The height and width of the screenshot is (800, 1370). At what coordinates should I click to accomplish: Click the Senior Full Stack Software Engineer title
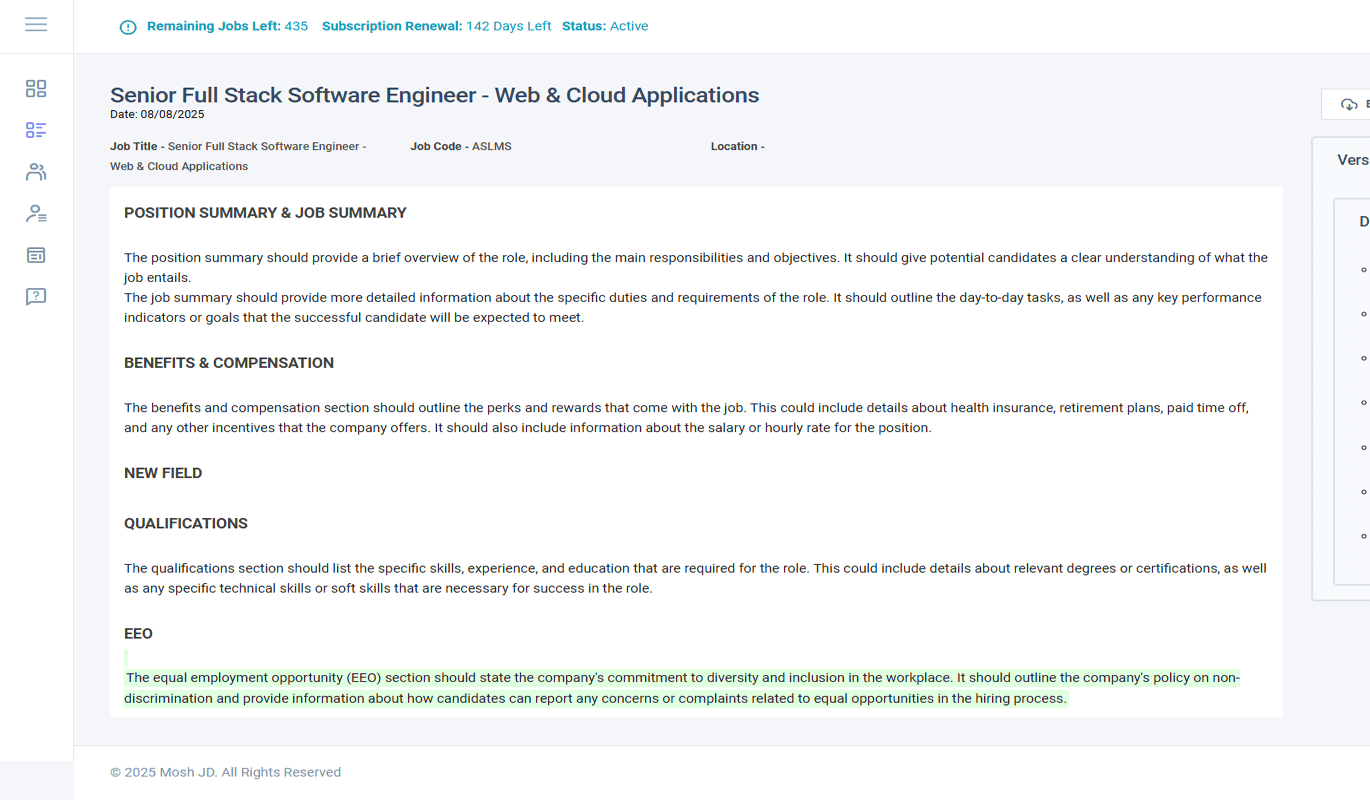tap(434, 94)
